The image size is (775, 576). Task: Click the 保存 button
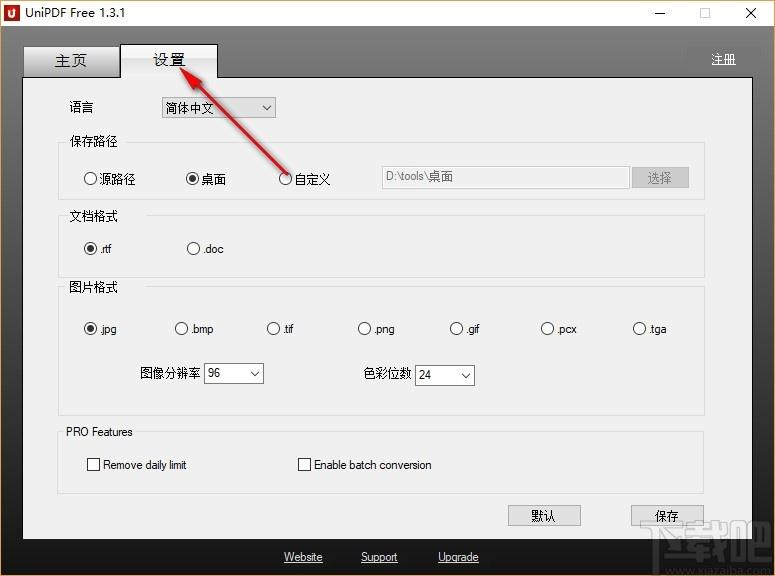(667, 516)
